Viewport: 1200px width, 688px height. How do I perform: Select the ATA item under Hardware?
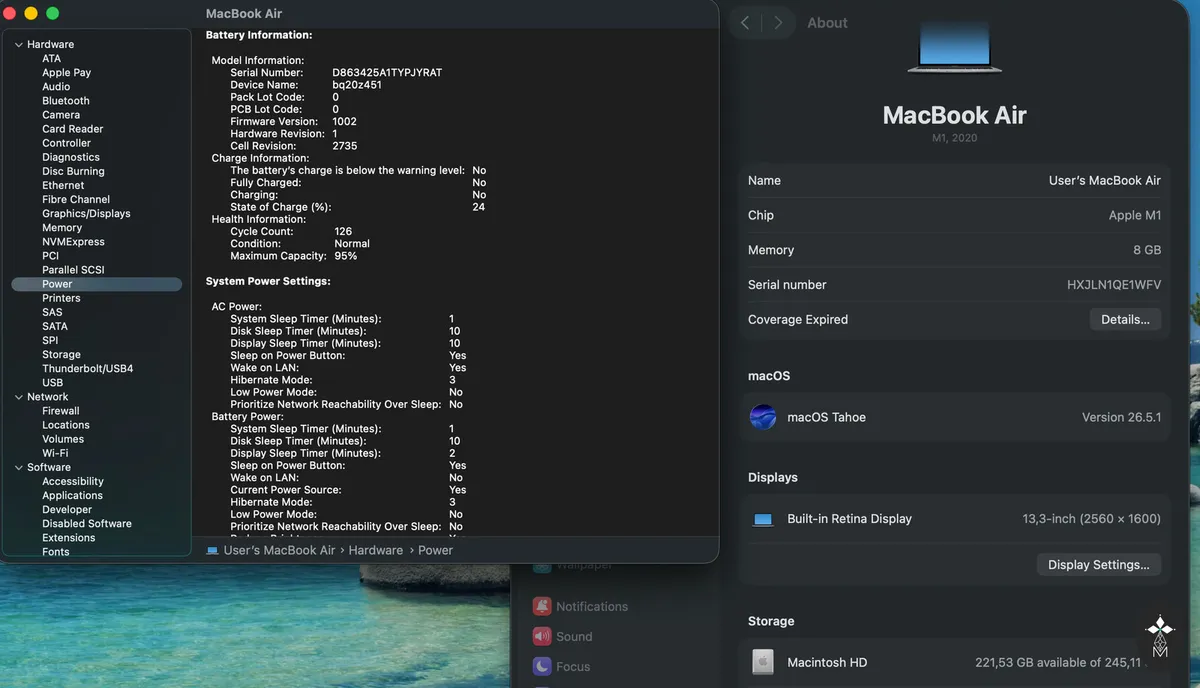[x=51, y=58]
